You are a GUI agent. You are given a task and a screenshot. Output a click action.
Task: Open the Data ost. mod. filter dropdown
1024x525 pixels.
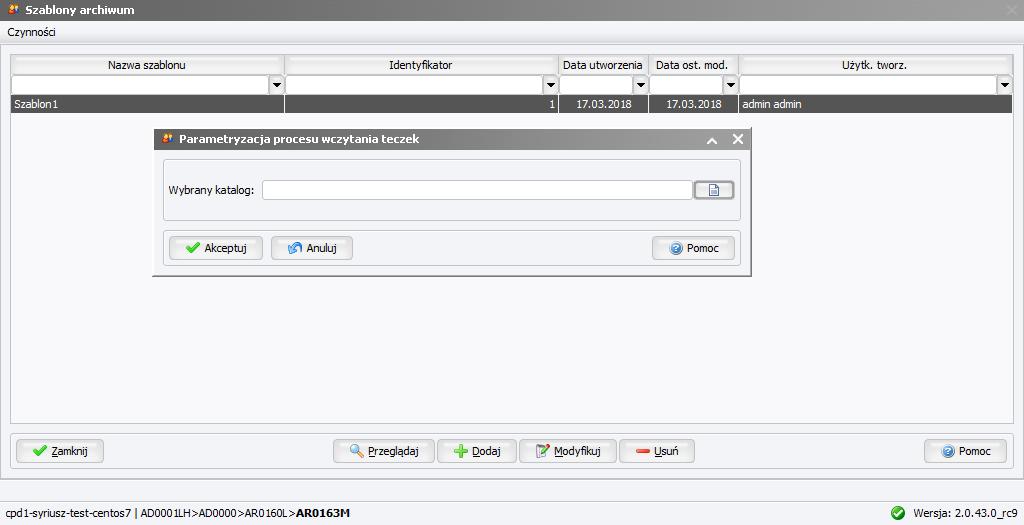[731, 85]
